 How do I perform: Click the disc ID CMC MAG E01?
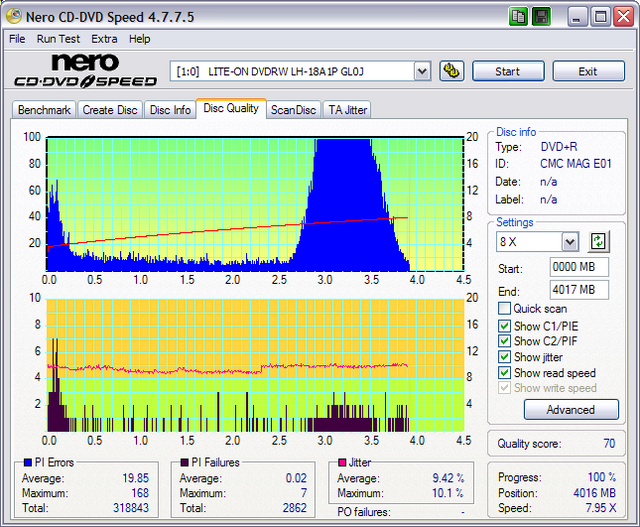(x=576, y=164)
